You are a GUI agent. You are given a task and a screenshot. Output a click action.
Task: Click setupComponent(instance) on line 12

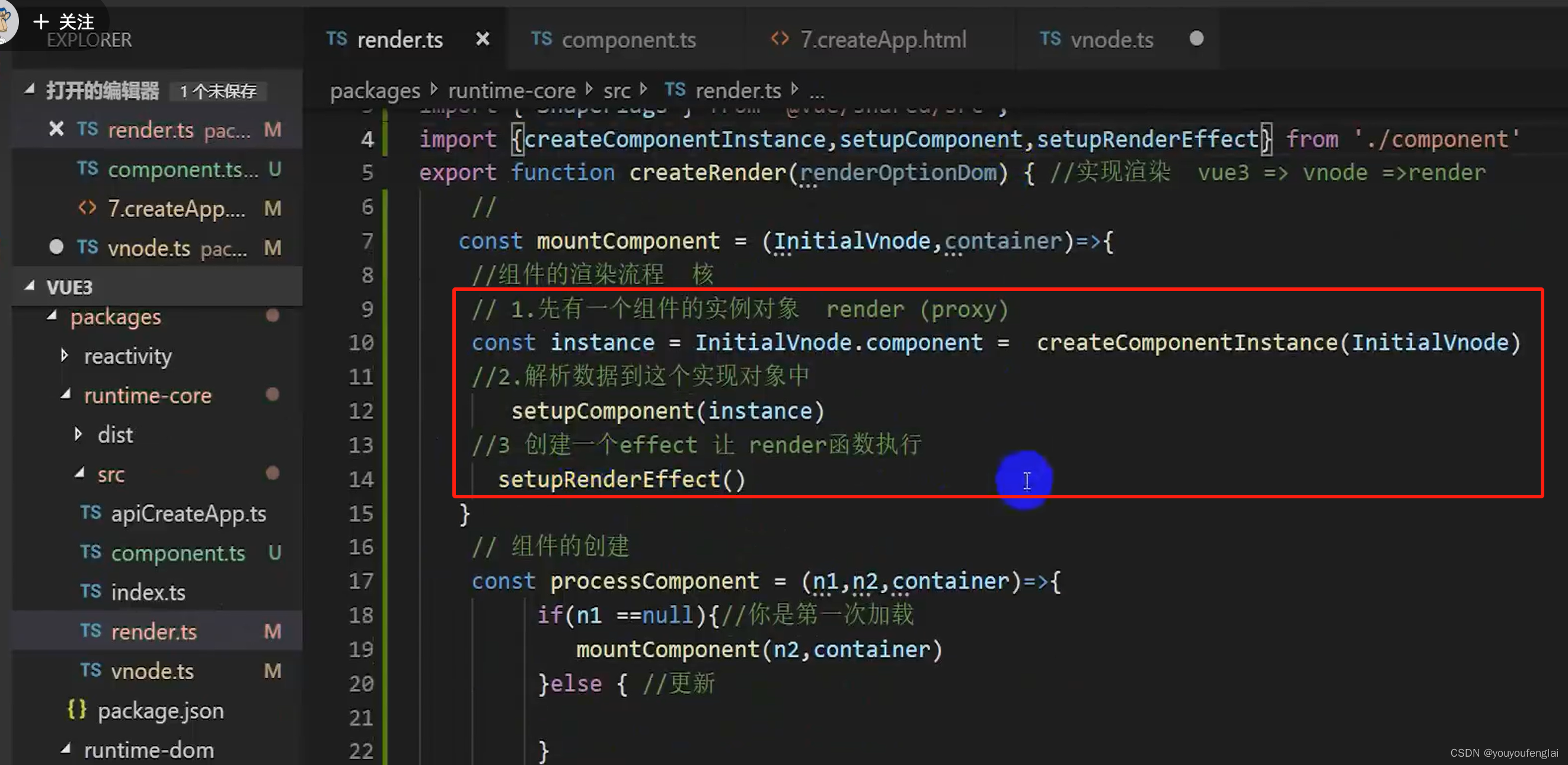coord(668,411)
